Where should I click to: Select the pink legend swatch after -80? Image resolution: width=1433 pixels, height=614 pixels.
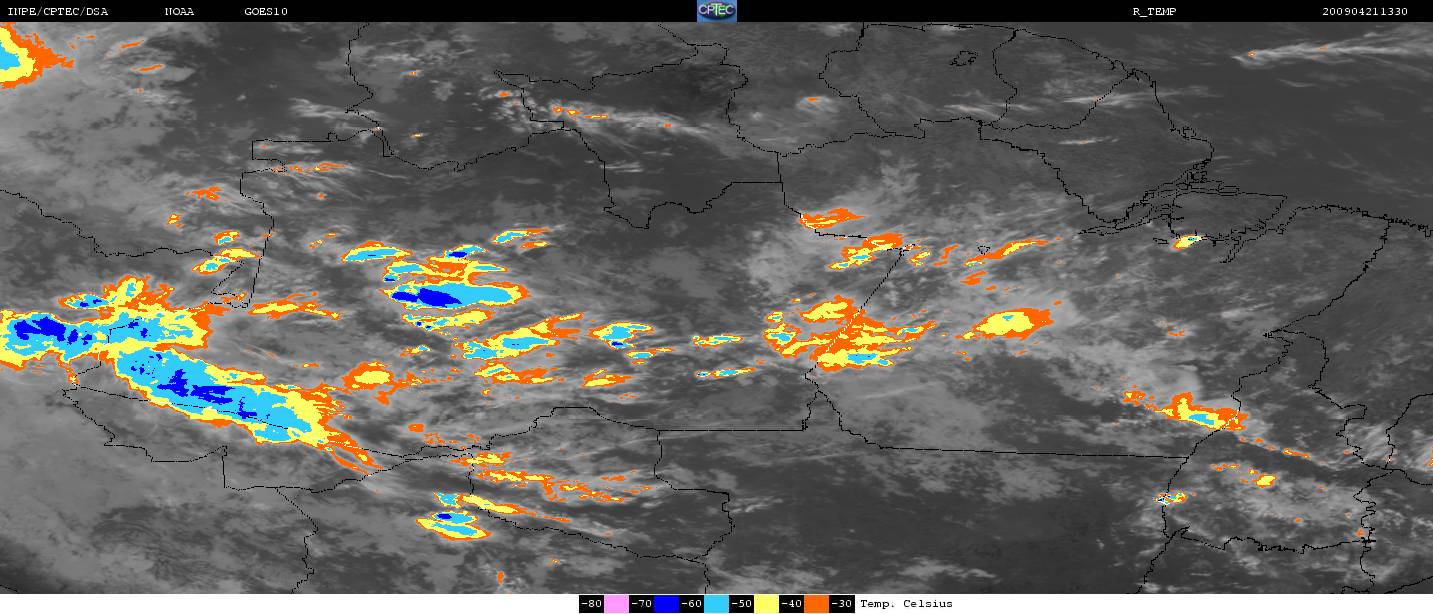(x=616, y=604)
